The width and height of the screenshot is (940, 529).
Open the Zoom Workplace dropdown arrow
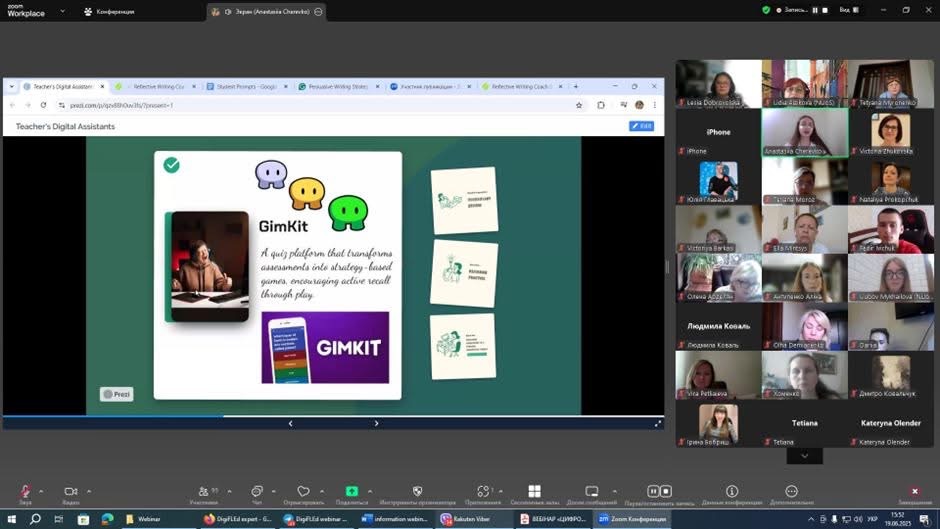[62, 11]
